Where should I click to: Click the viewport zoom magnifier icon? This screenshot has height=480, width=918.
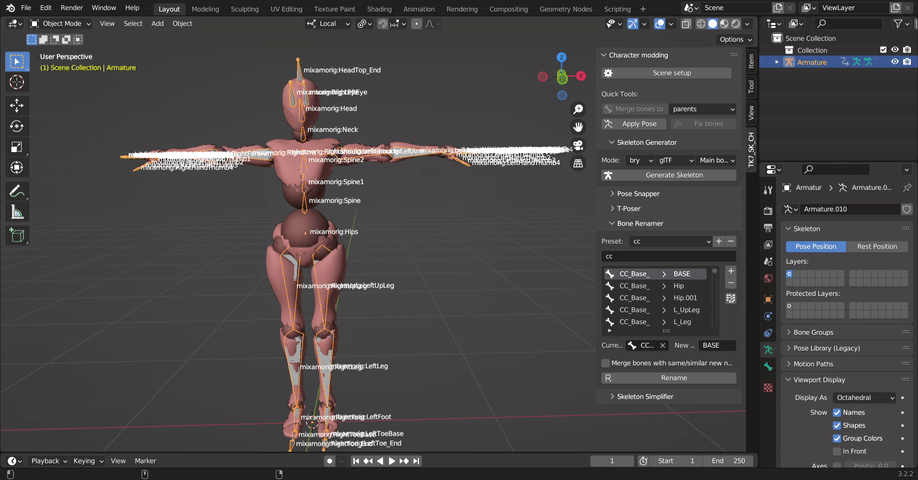click(x=578, y=109)
